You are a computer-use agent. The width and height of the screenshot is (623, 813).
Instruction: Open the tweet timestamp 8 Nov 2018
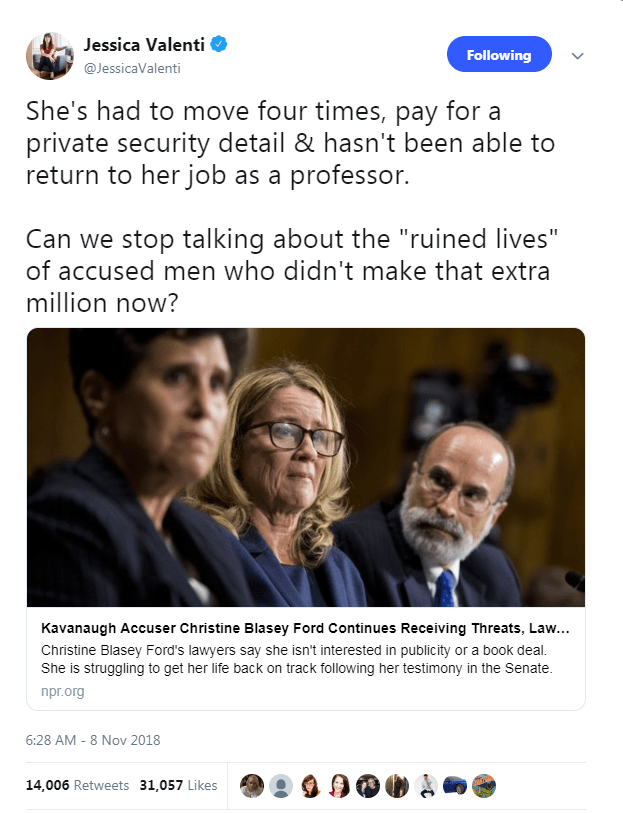coord(93,741)
